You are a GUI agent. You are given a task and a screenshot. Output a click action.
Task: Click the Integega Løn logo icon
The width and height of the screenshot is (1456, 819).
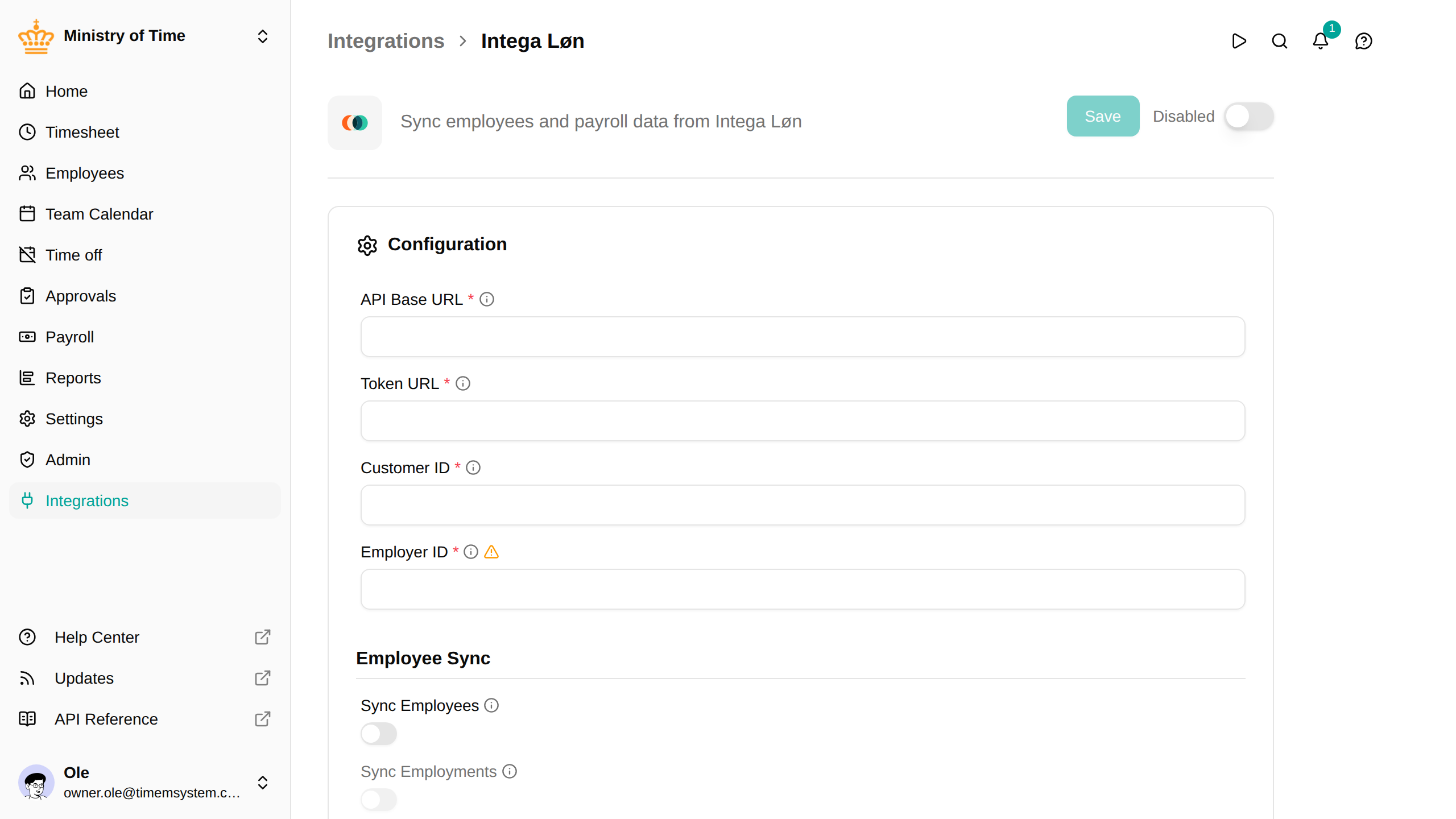tap(355, 123)
